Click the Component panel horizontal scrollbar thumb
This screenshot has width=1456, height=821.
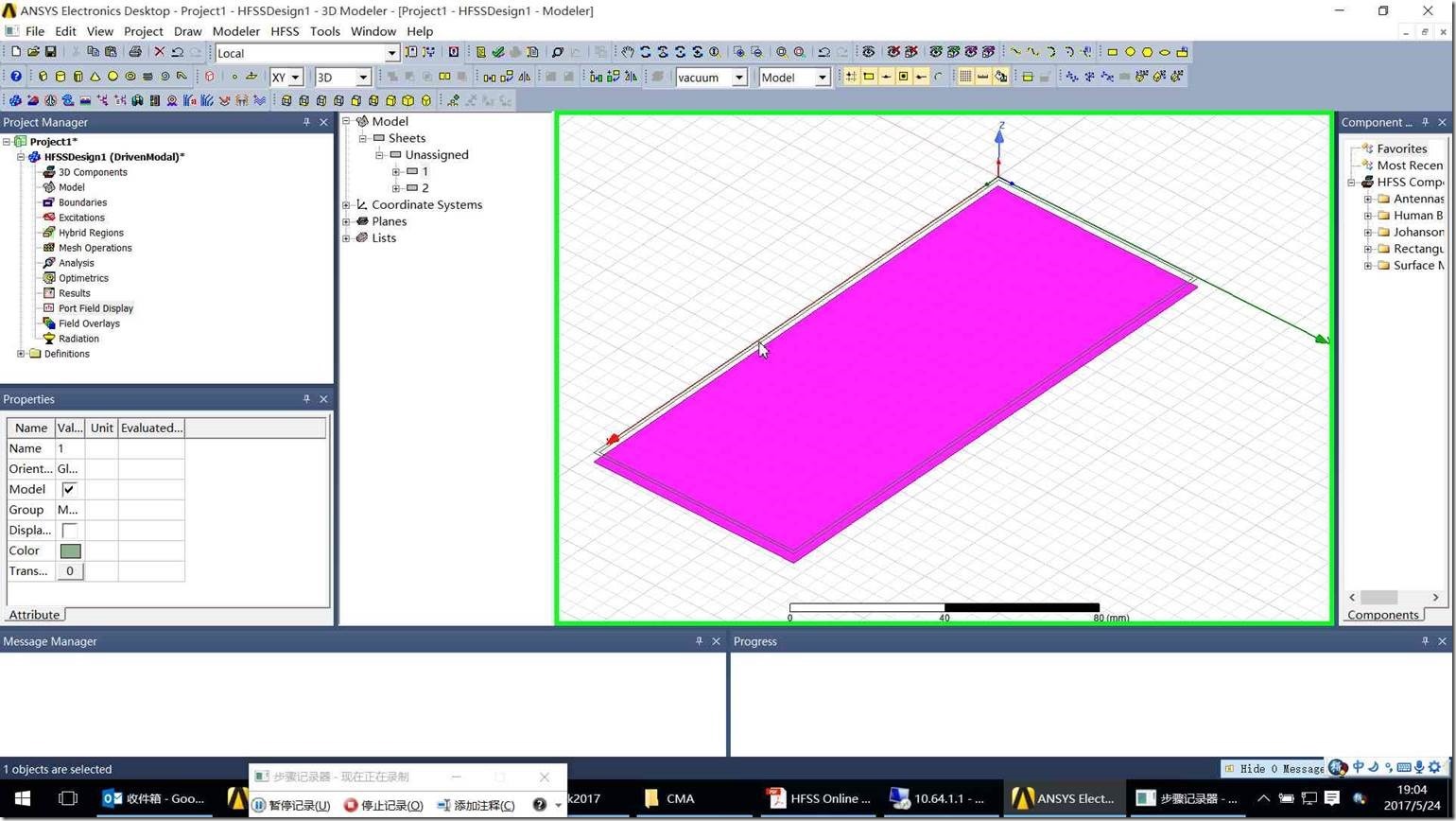(x=1378, y=597)
